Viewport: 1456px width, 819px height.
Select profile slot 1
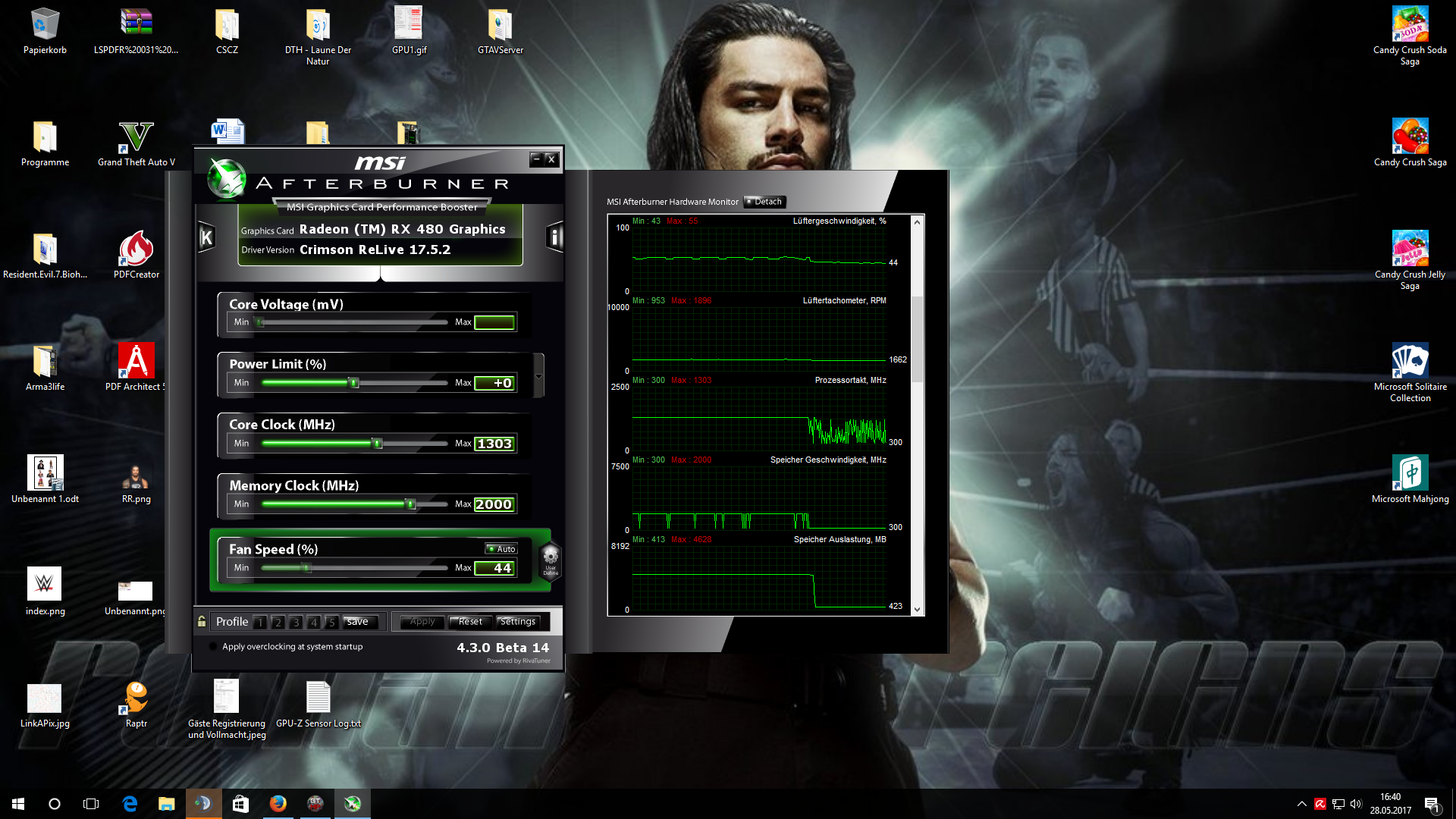point(260,623)
